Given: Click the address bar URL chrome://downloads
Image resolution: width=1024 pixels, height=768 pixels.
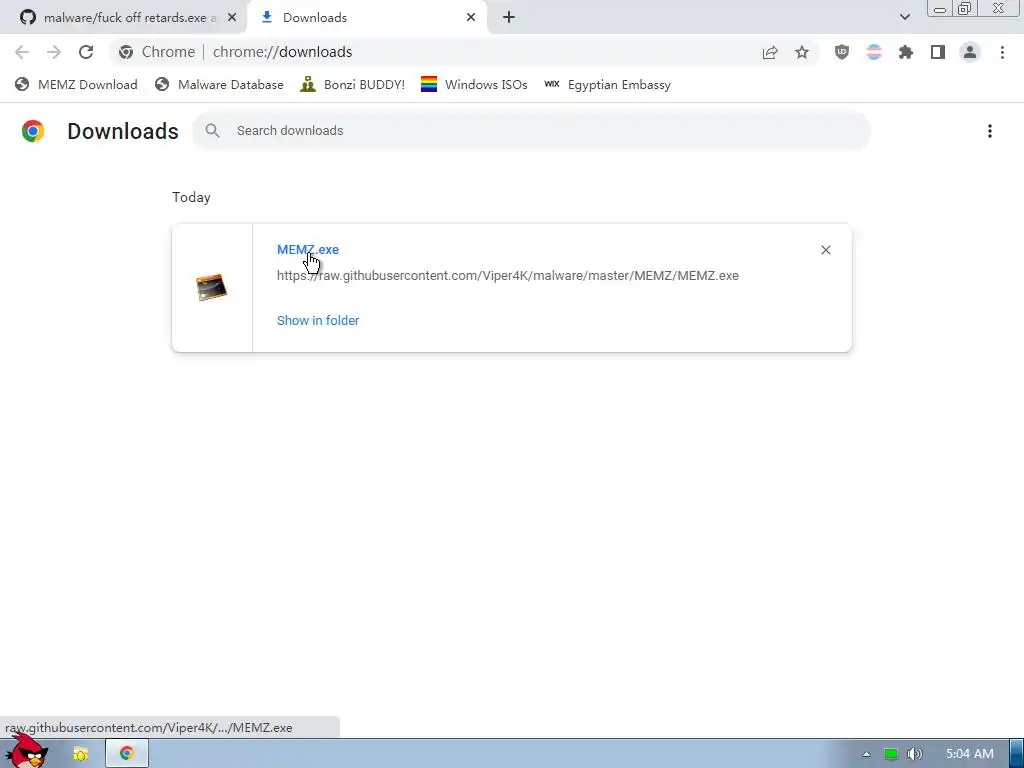Looking at the screenshot, I should [x=282, y=52].
